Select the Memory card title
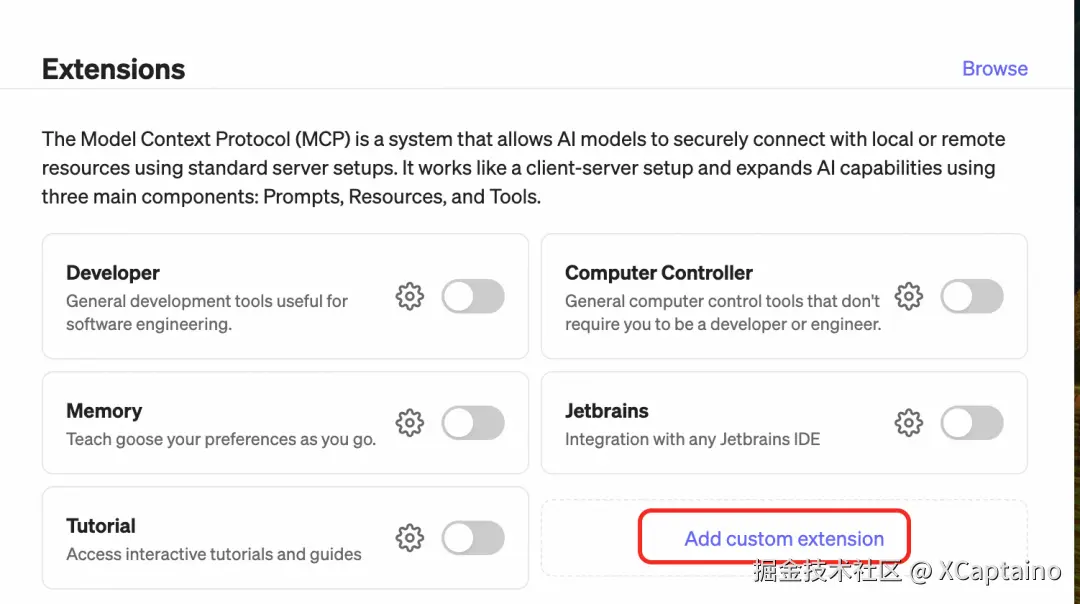 104,411
